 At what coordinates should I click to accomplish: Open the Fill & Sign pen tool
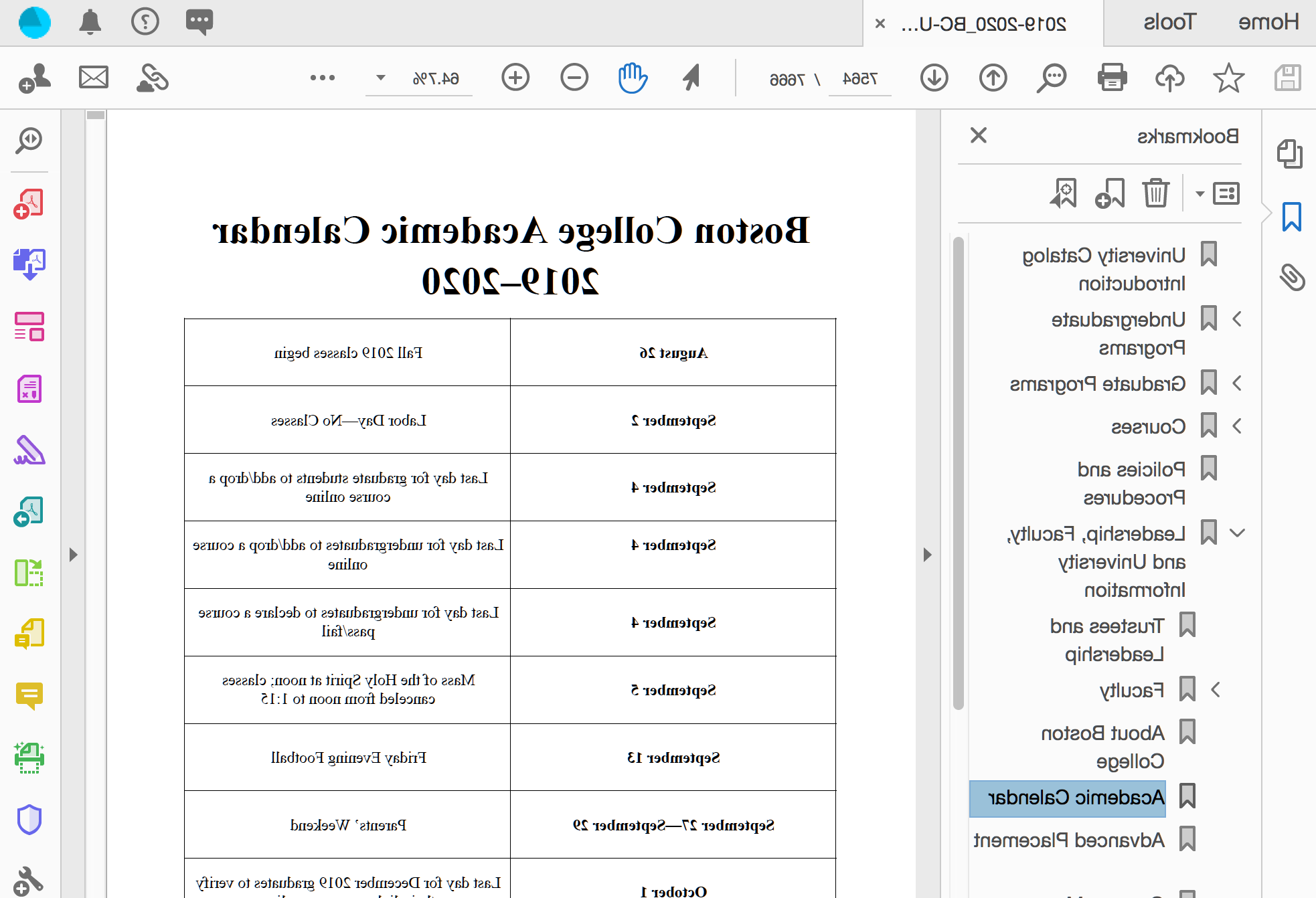[29, 450]
